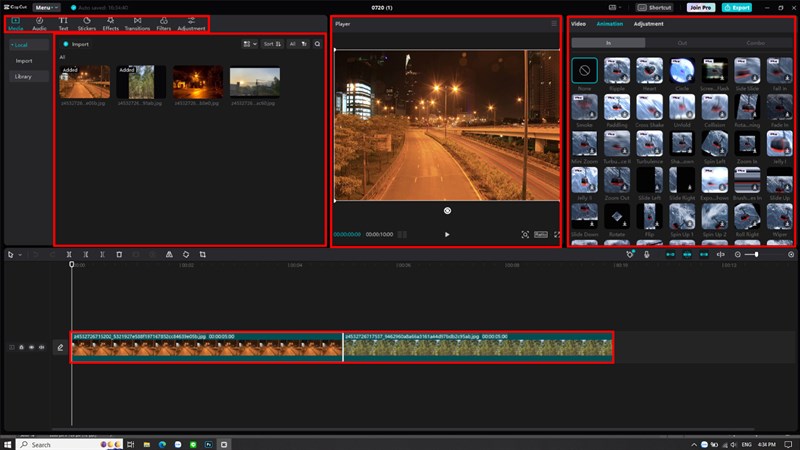Open the Text tab
The image size is (800, 450).
[x=63, y=23]
